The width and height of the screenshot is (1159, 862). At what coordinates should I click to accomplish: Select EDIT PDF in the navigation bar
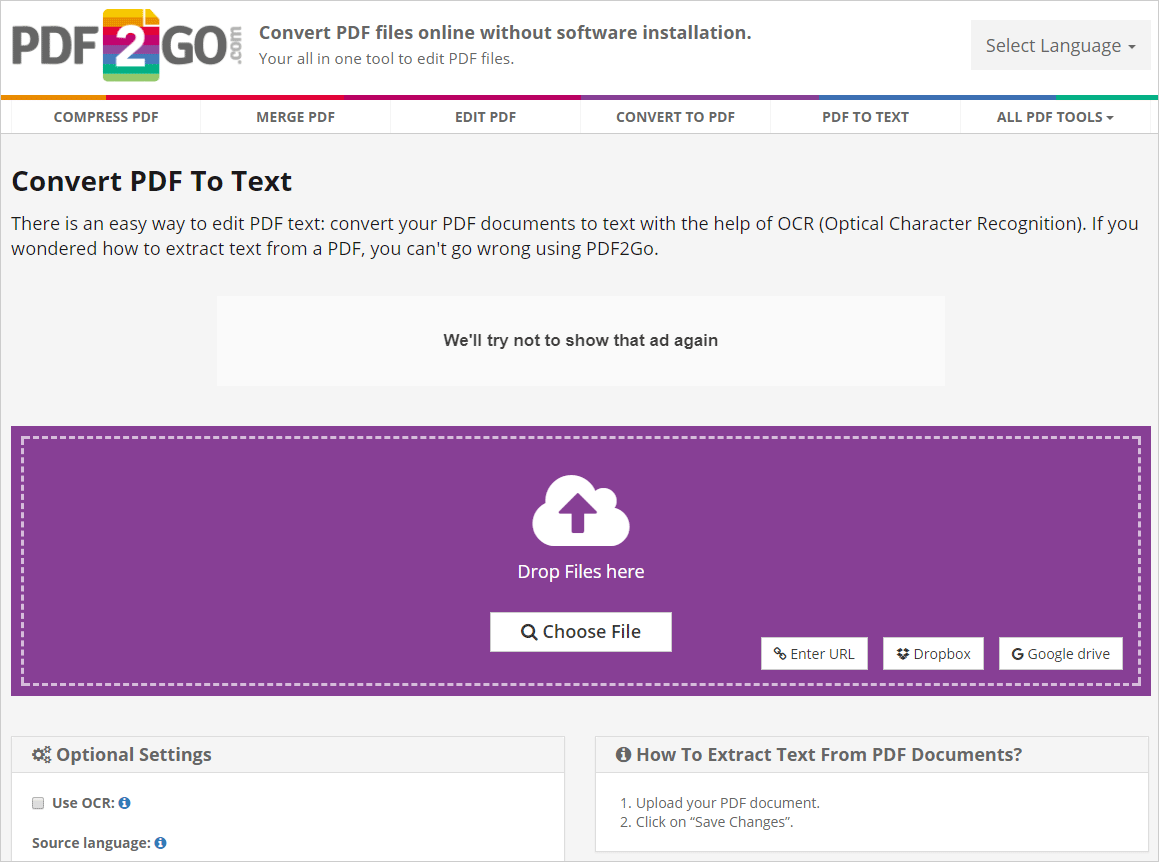[486, 117]
